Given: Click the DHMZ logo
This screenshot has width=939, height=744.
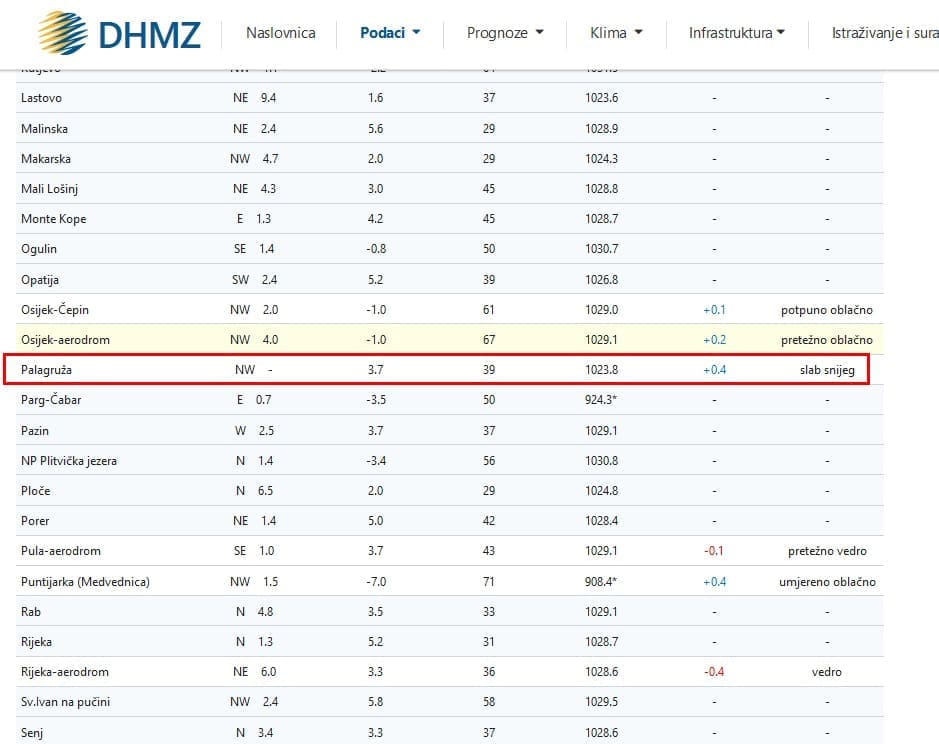Looking at the screenshot, I should 119,33.
